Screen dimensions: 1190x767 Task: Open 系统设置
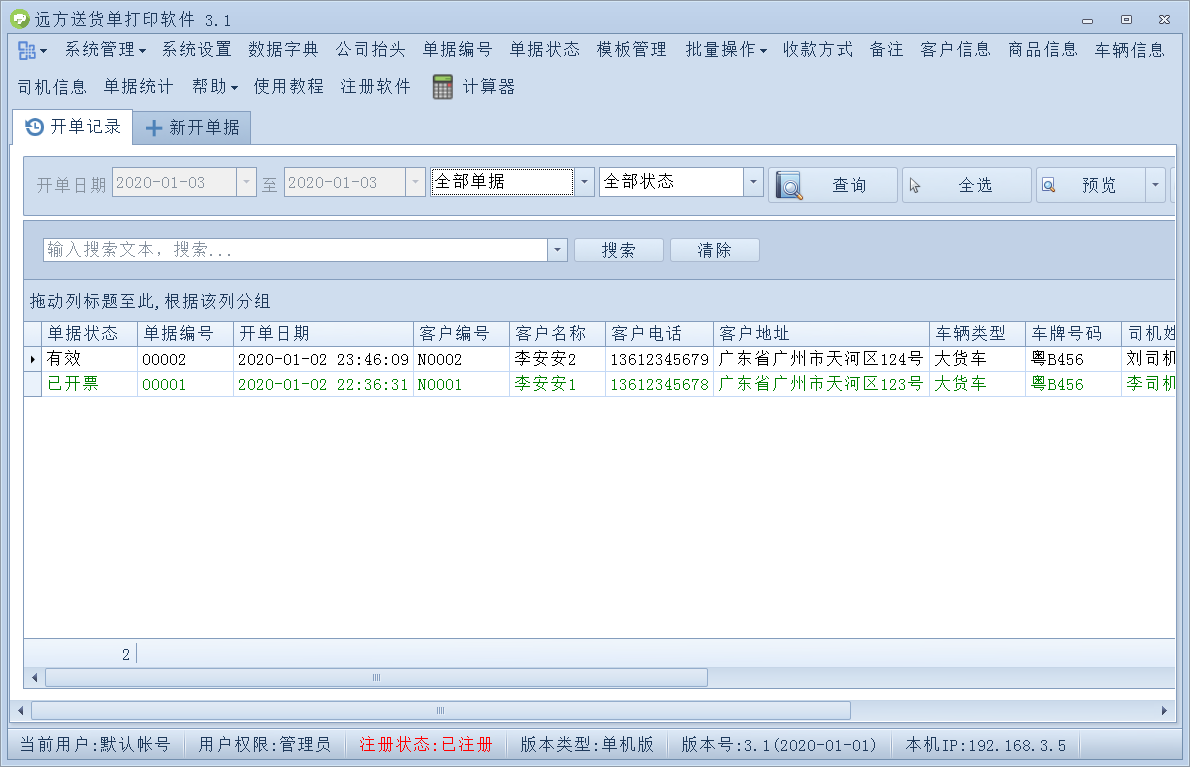point(197,50)
